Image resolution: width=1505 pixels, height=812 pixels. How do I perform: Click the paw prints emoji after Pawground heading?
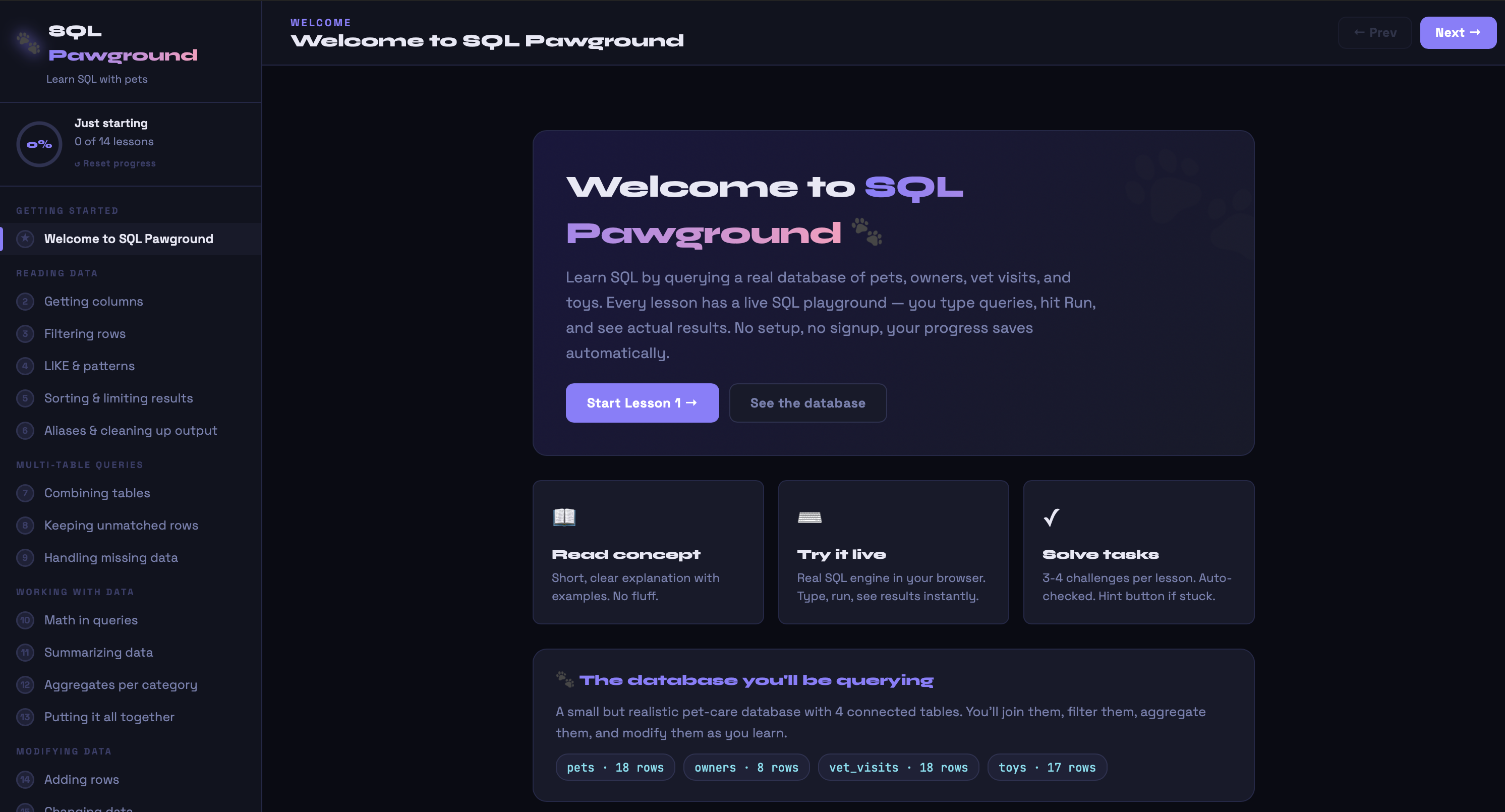[x=866, y=232]
